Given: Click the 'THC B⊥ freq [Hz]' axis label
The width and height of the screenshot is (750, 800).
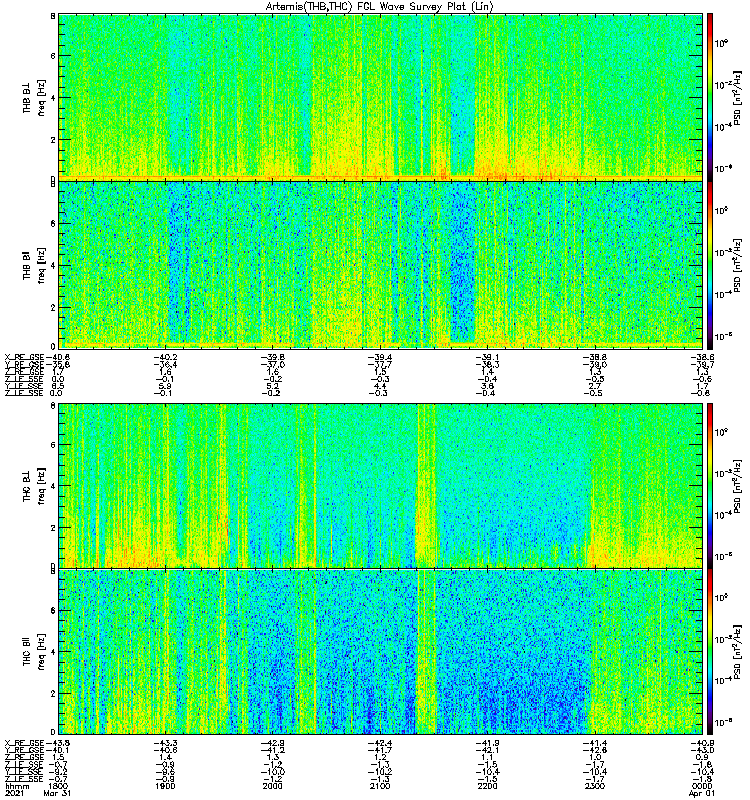Looking at the screenshot, I should pos(34,485).
